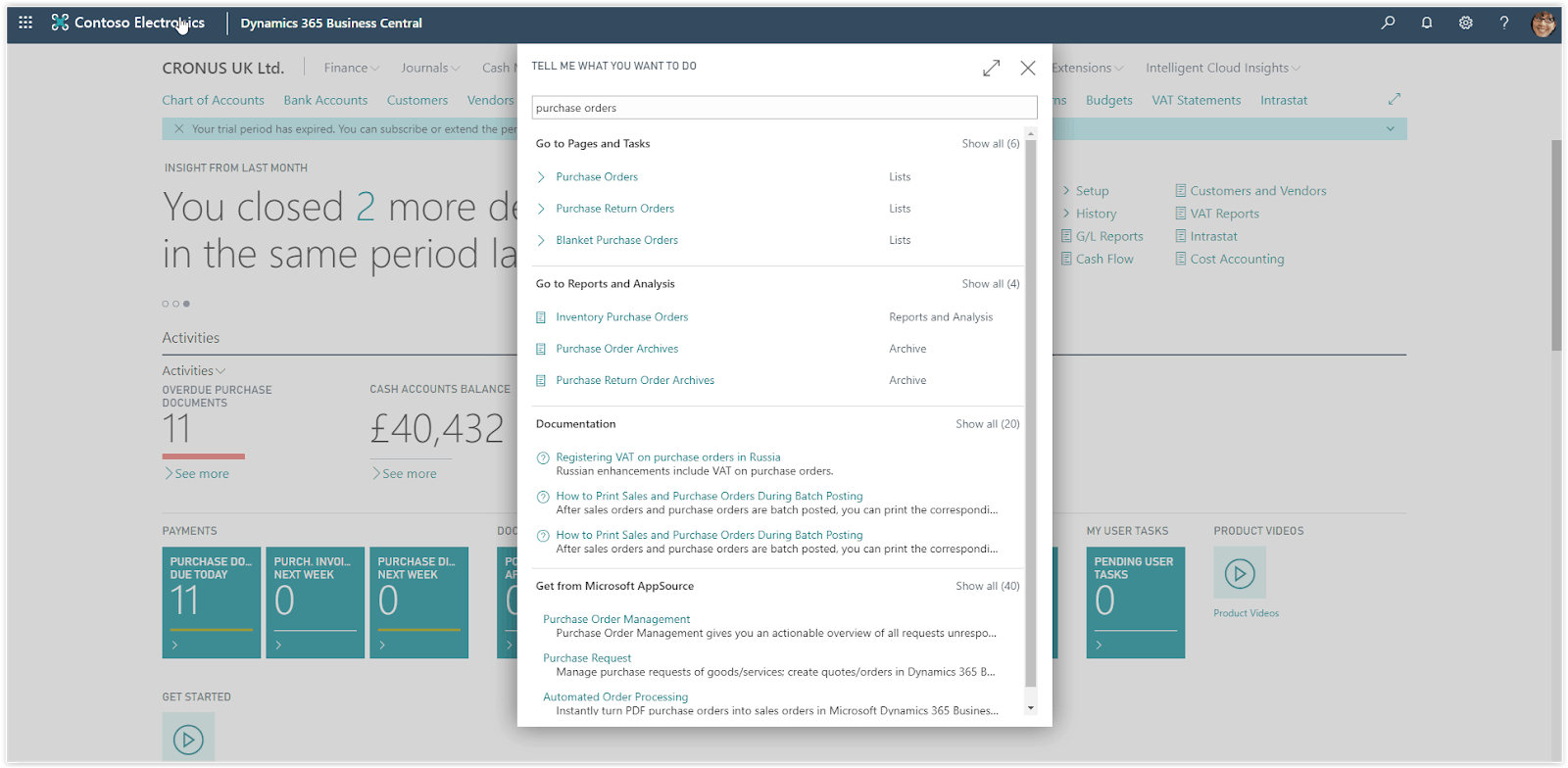See more under Cash Accounts Balance
The height and width of the screenshot is (768, 1568).
pos(405,474)
